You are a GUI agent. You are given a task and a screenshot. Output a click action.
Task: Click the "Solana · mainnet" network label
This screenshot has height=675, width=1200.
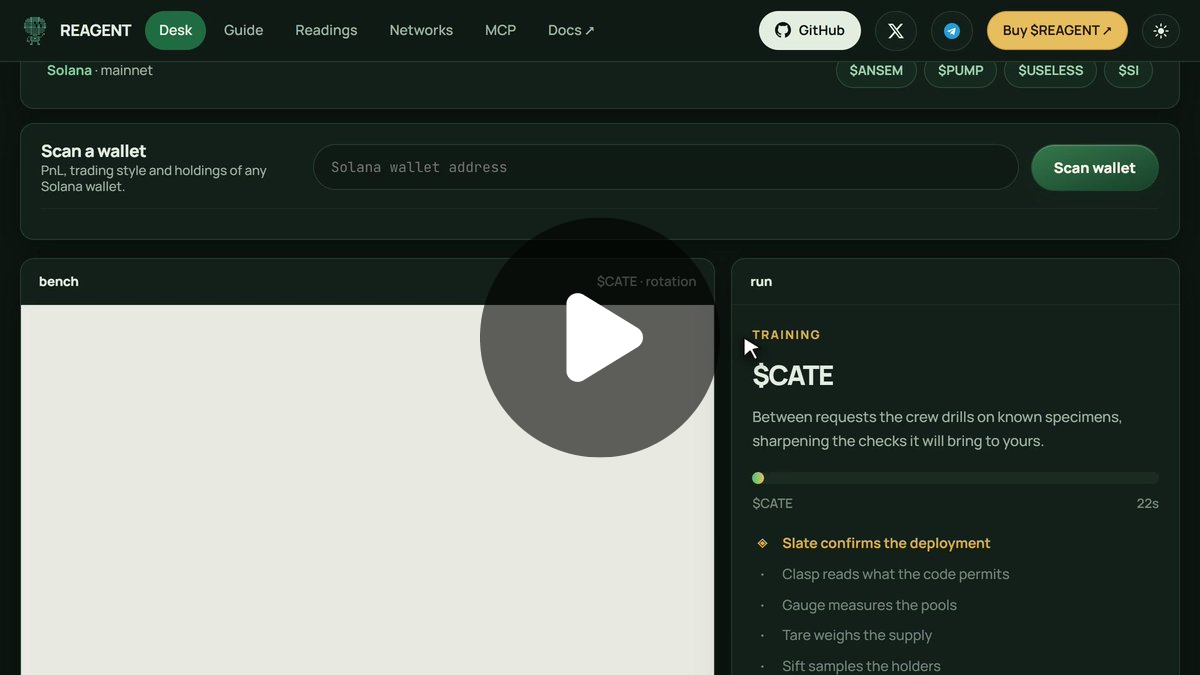click(100, 71)
